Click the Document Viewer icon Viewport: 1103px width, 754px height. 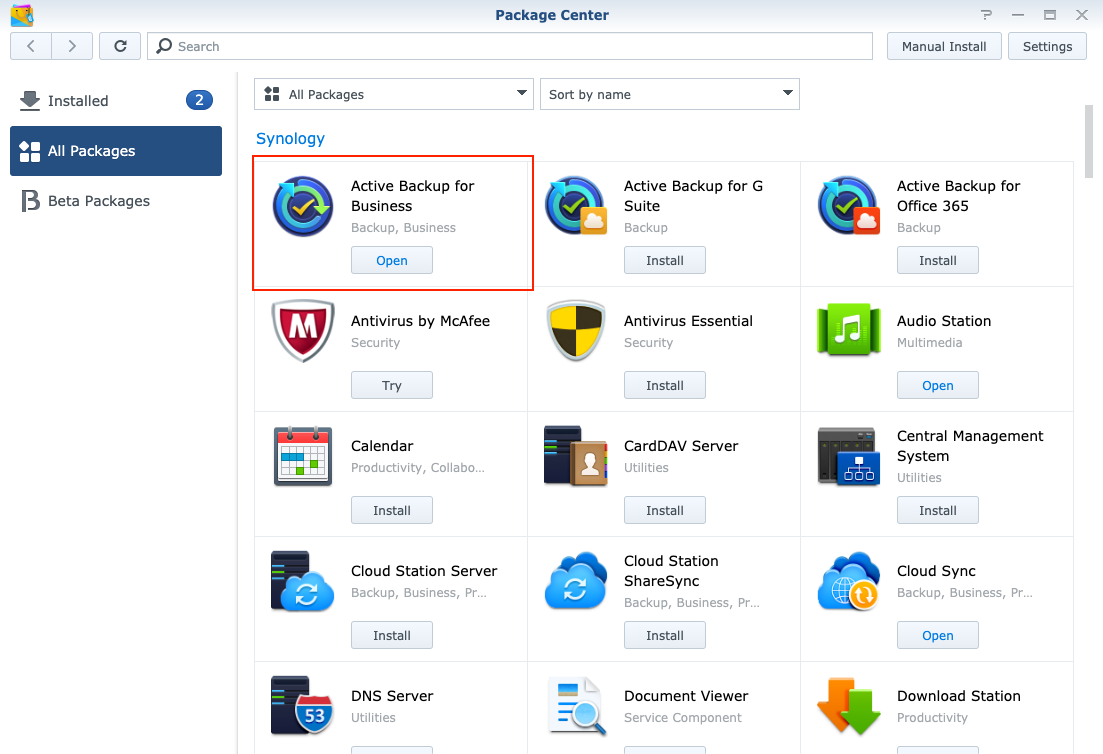pyautogui.click(x=576, y=706)
